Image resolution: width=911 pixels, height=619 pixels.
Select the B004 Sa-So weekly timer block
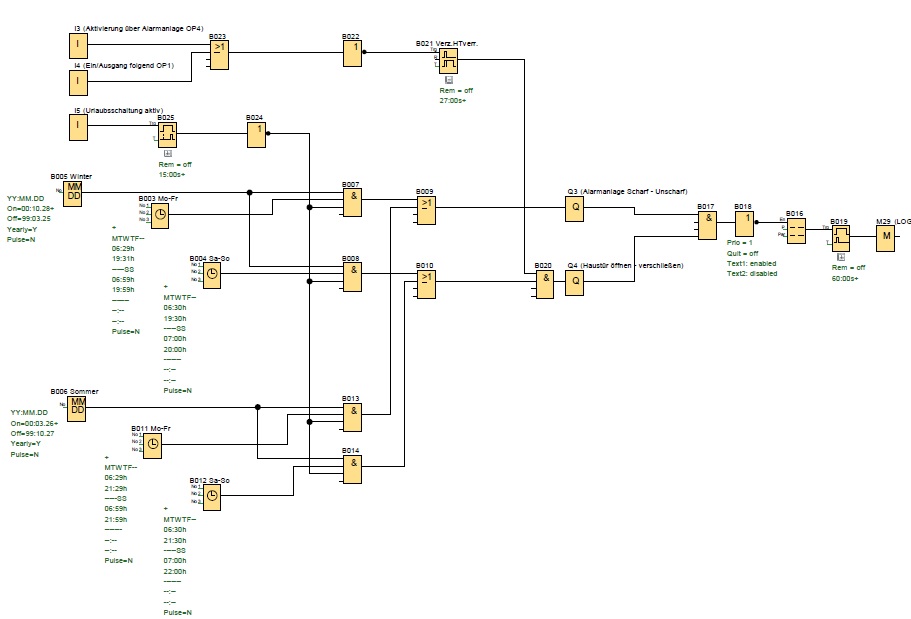pos(212,279)
